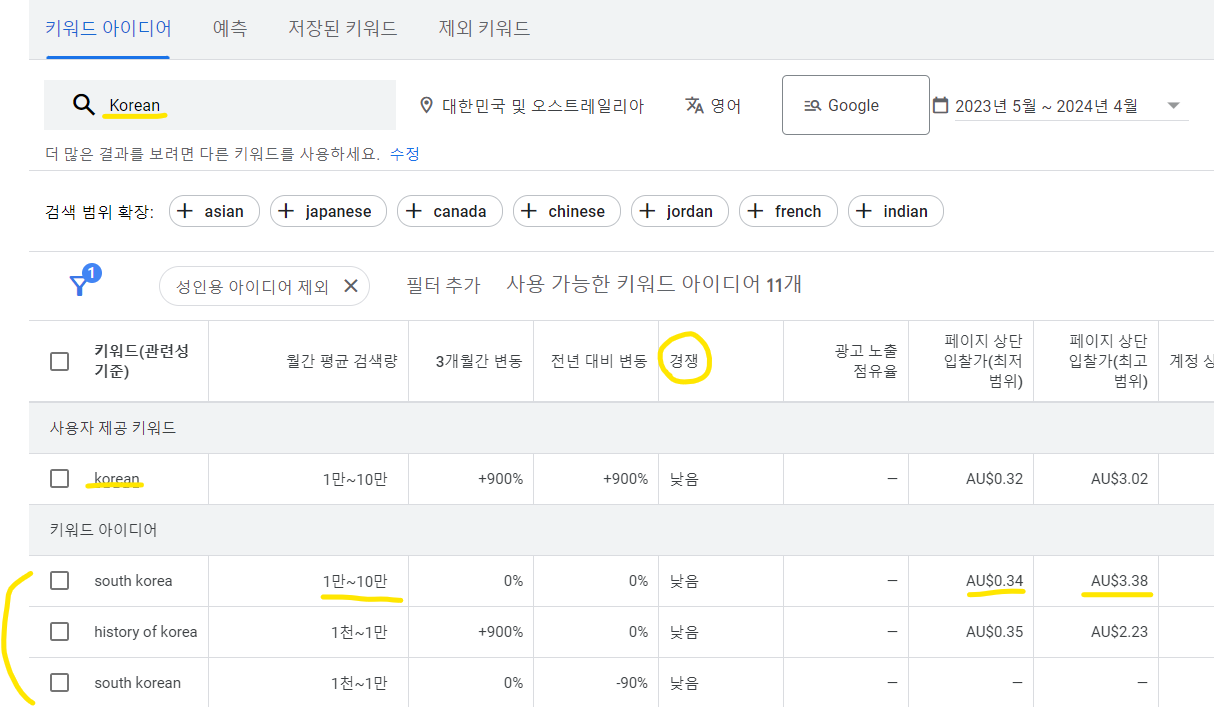Click inside the Korean search input field

click(x=200, y=104)
